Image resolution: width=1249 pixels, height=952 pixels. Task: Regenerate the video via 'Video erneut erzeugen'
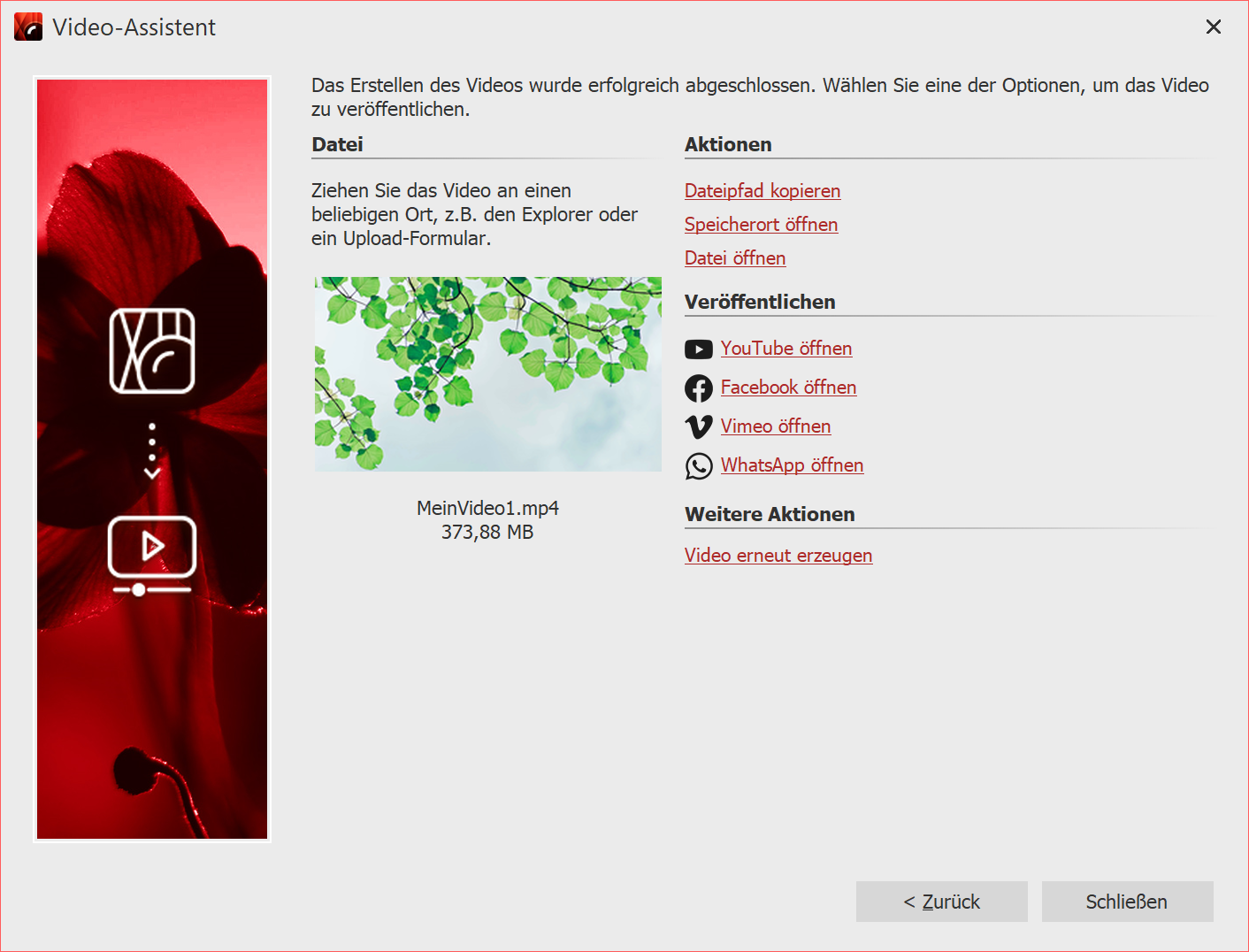tap(778, 555)
